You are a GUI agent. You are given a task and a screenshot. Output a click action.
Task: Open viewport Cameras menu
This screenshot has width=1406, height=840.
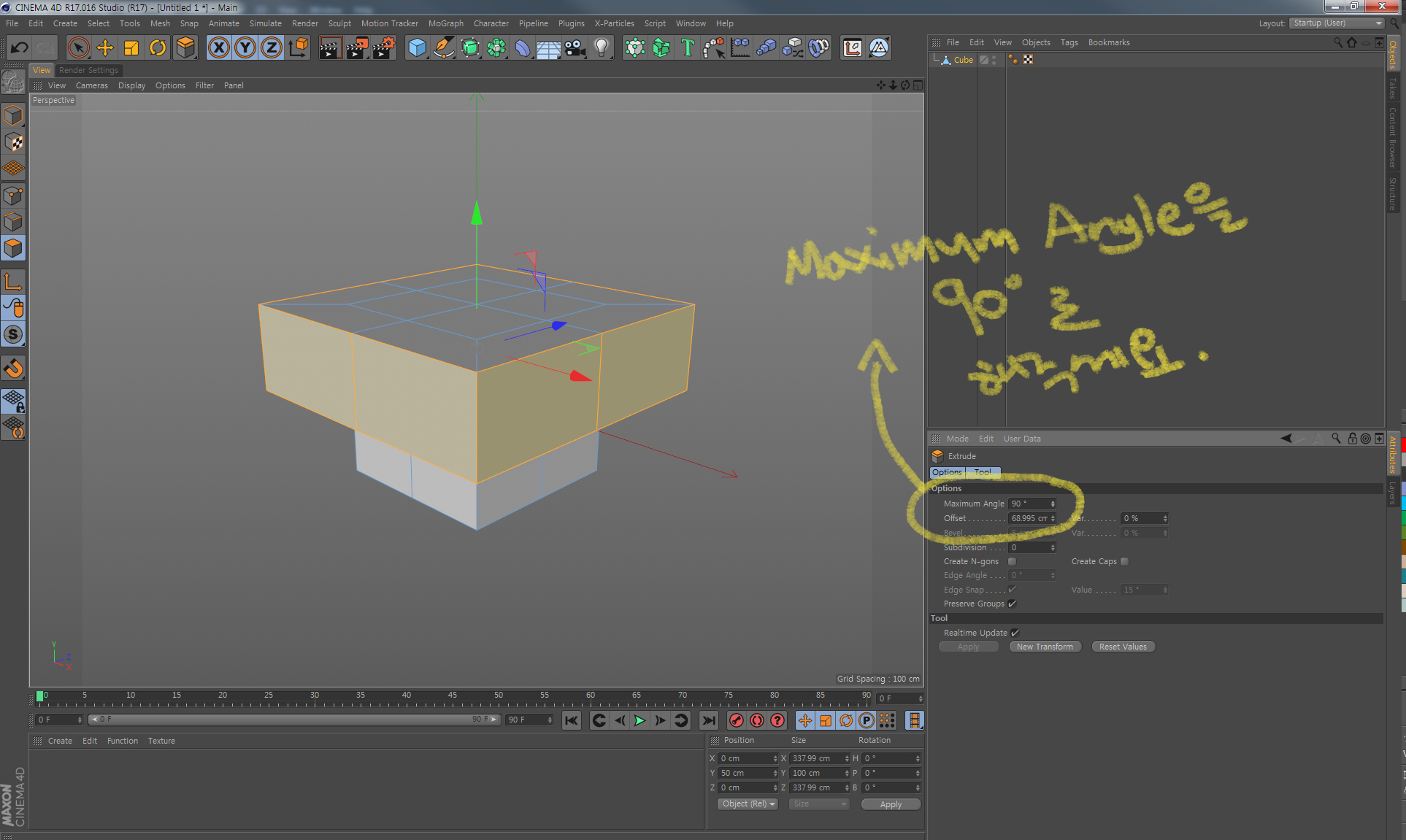pyautogui.click(x=91, y=85)
